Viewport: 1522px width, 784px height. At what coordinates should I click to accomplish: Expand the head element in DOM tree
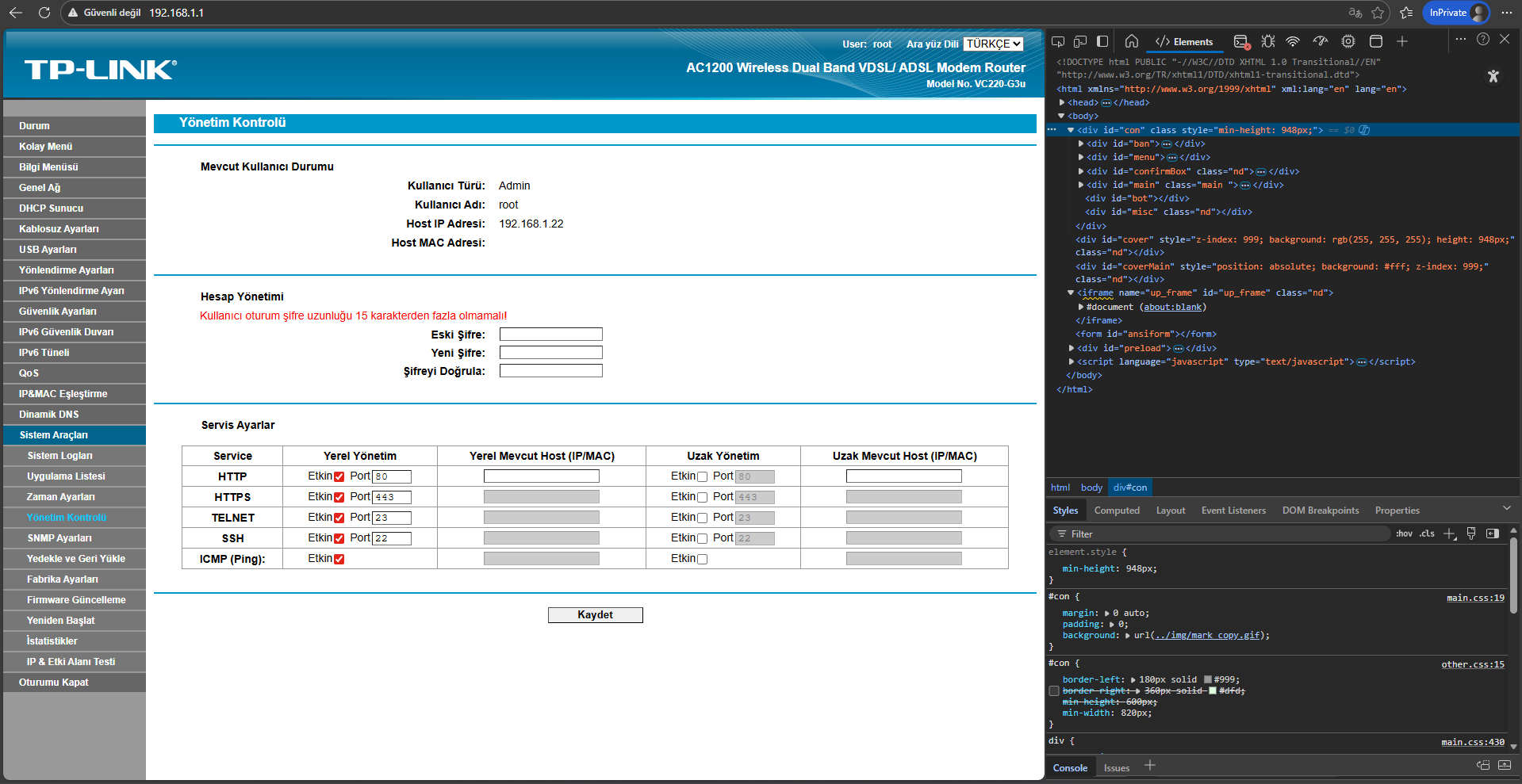point(1062,102)
